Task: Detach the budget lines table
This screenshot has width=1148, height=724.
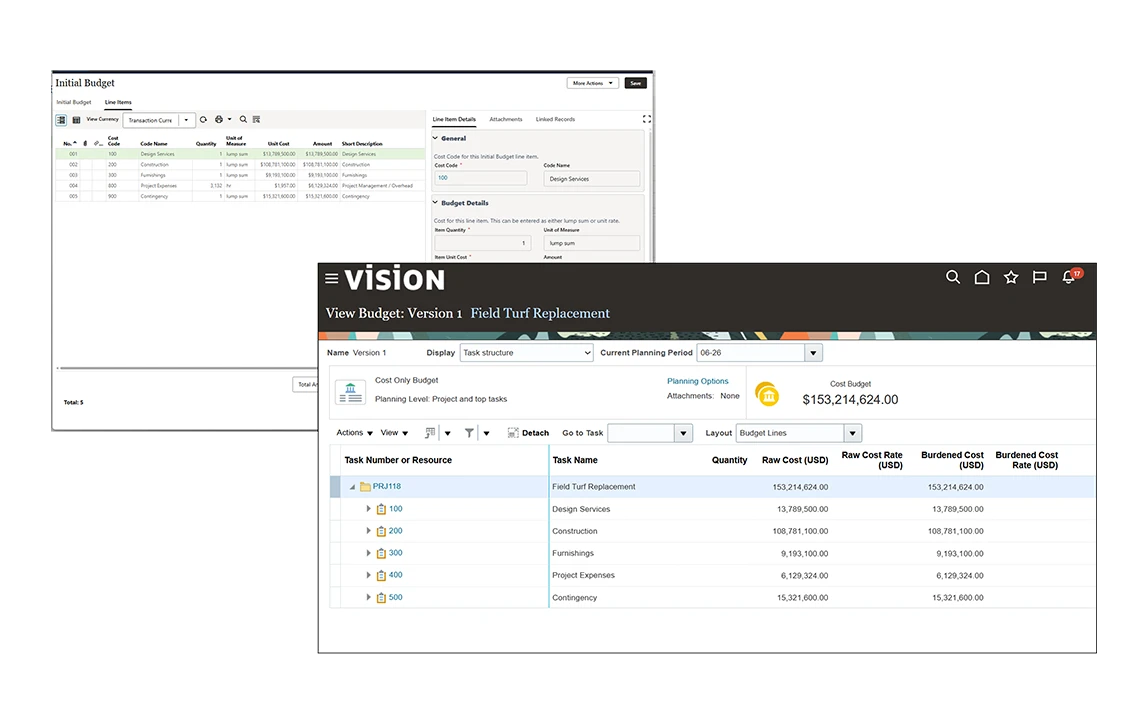Action: (528, 433)
